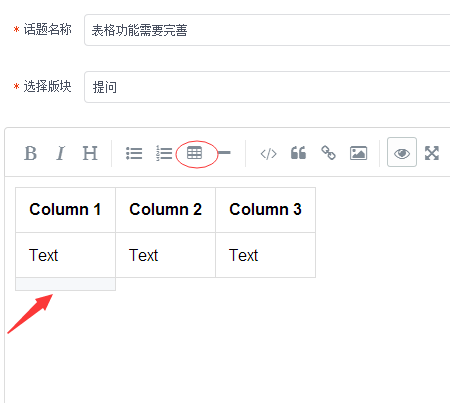Open the 选择版块 dropdown showing 提问

(267, 87)
